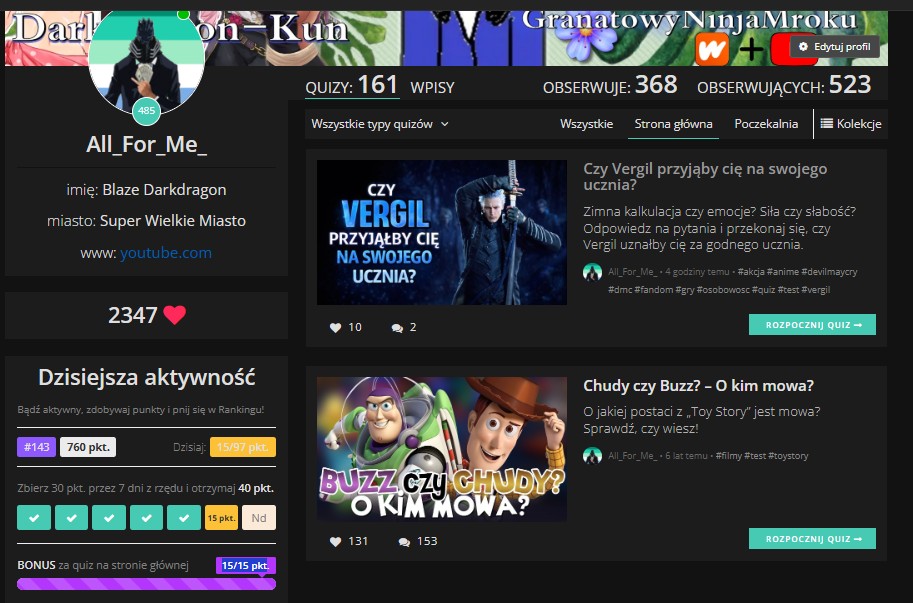Click the Wattpad logo icon in the banner
913x603 pixels.
[x=711, y=48]
